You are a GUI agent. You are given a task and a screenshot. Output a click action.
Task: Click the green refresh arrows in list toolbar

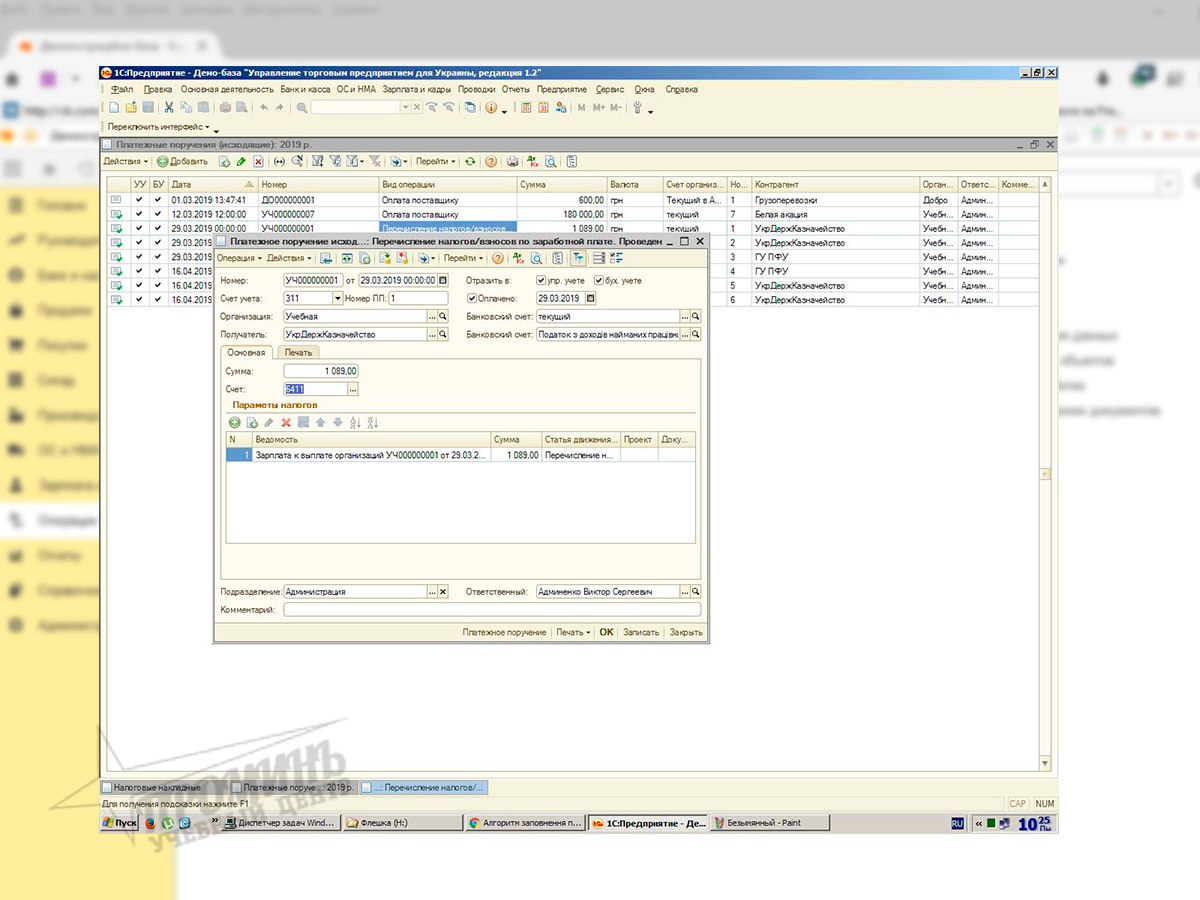(x=470, y=161)
